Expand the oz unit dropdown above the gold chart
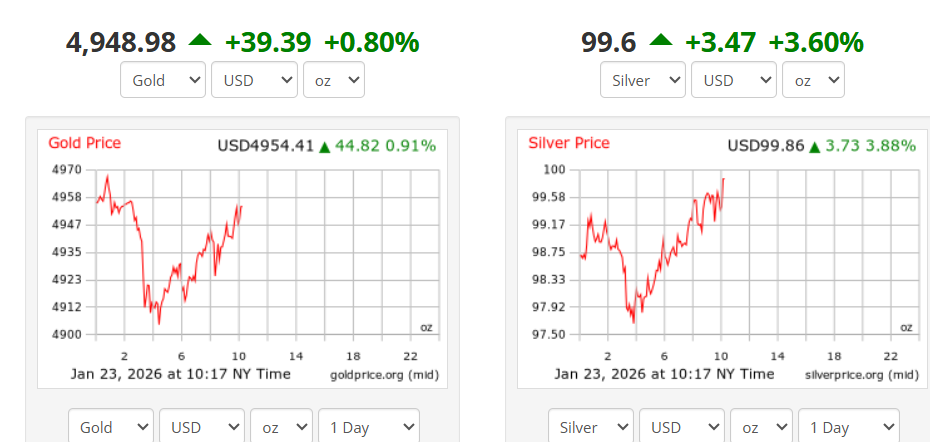The image size is (930, 442). coord(333,80)
